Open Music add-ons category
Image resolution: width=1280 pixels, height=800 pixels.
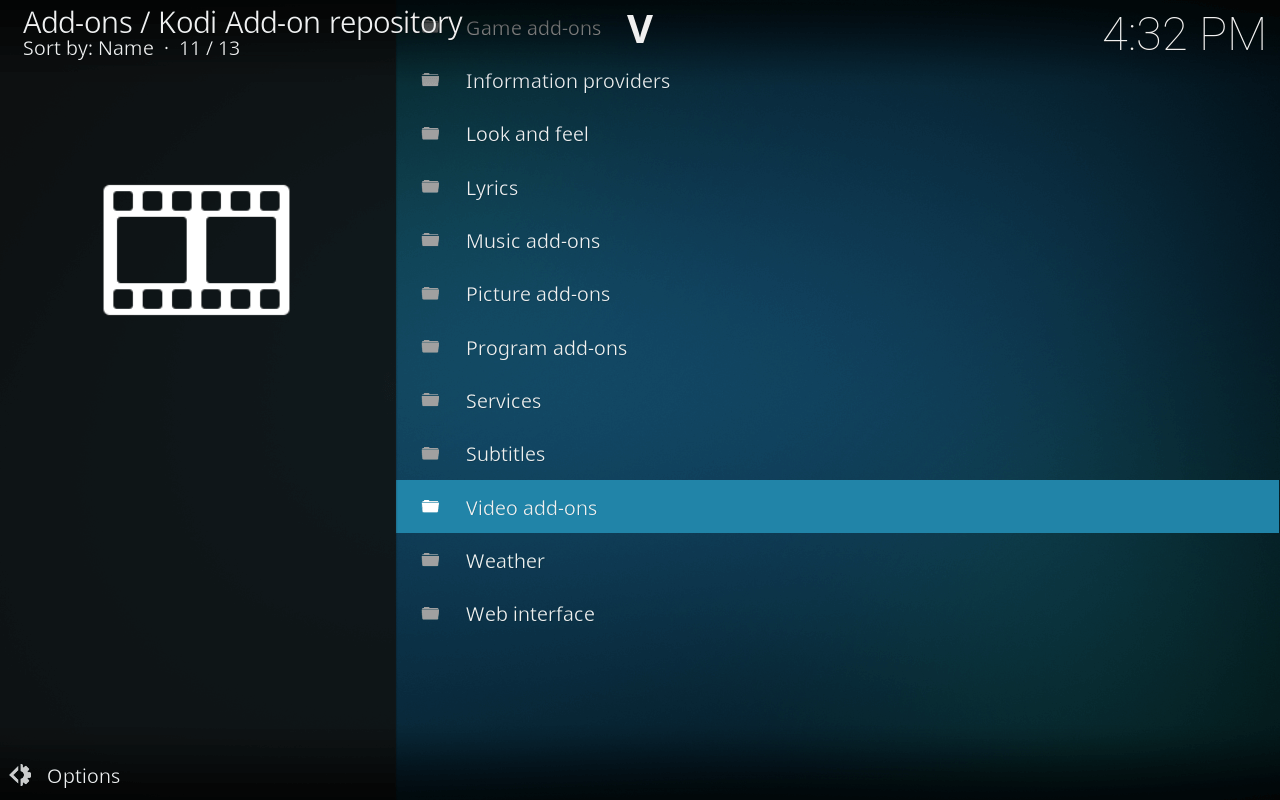(838, 240)
